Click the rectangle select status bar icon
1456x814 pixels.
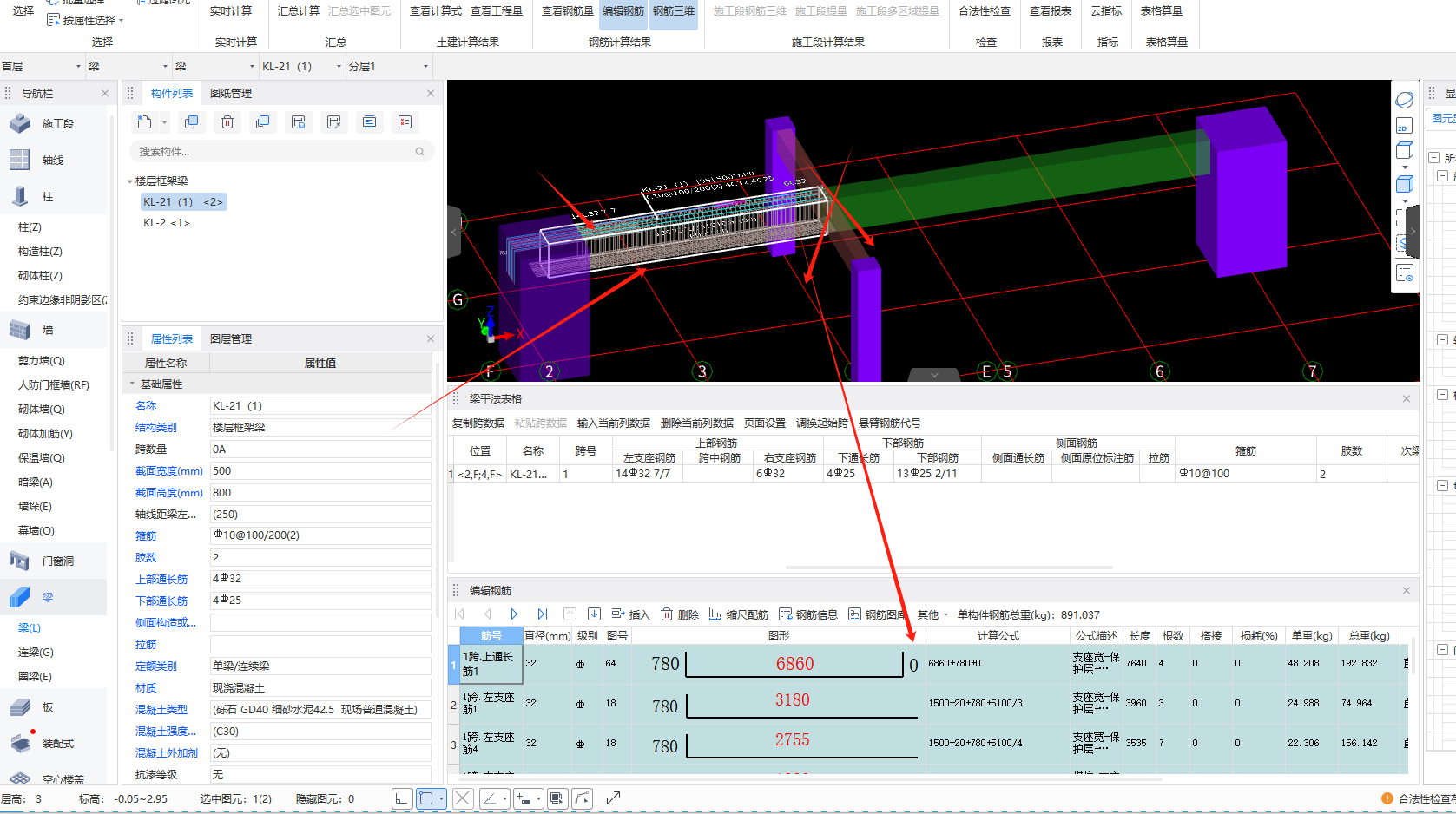click(x=425, y=798)
